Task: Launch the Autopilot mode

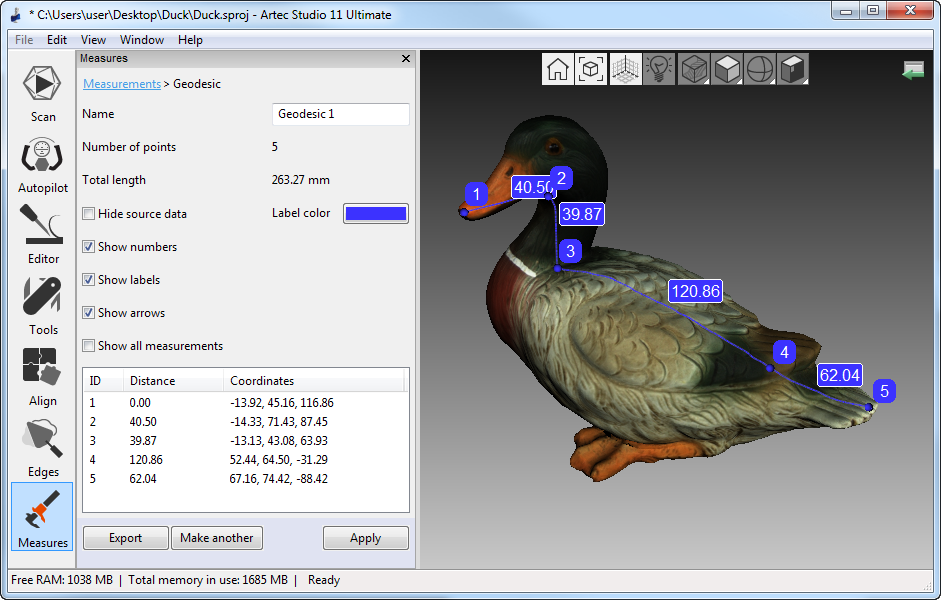Action: point(43,166)
